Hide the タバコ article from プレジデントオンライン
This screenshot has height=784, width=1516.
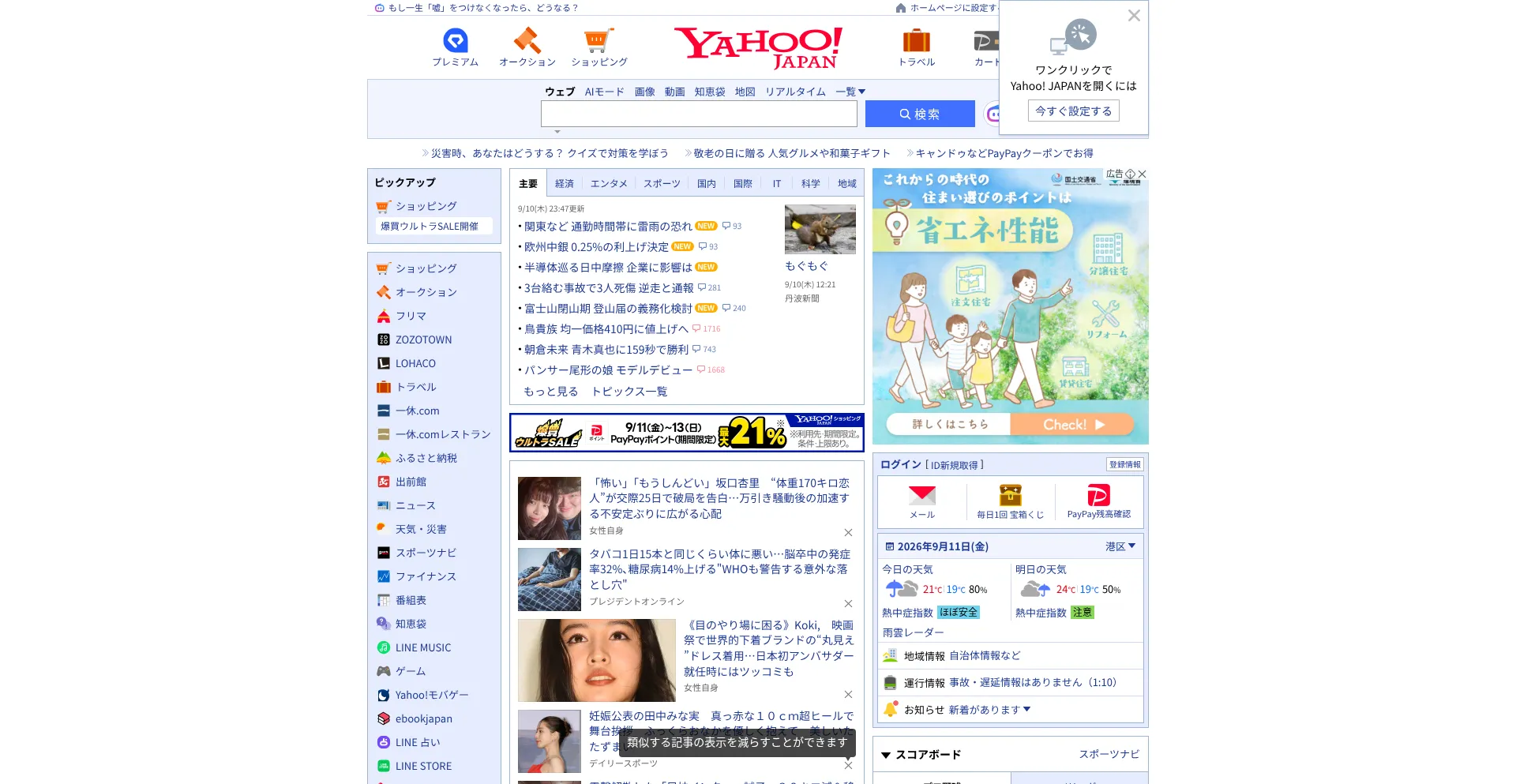point(848,603)
